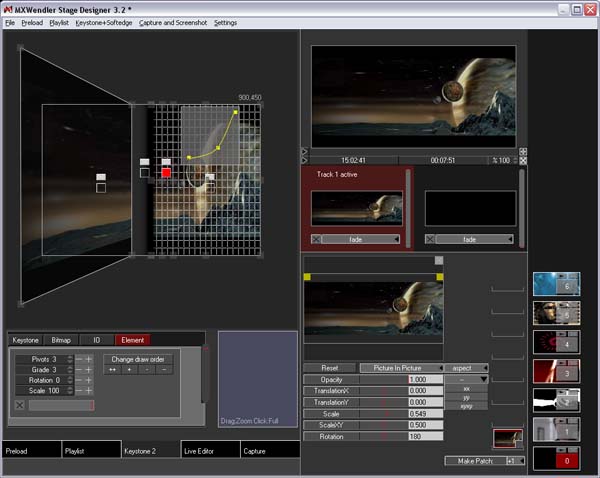Viewport: 600px width, 478px height.
Task: Move element down one draw order (-)
Action: [147, 370]
